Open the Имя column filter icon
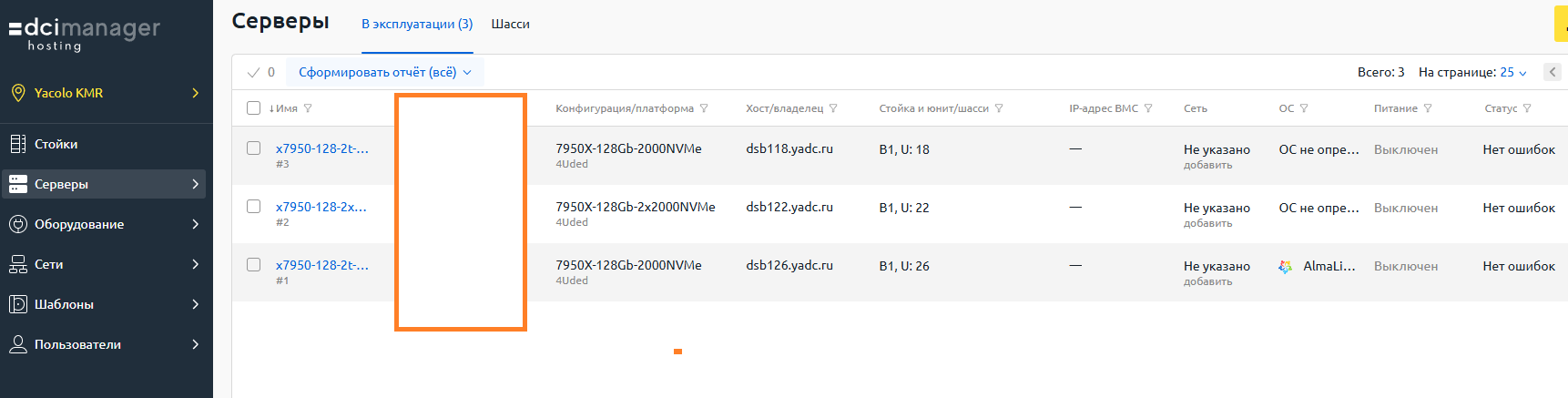 coord(308,108)
